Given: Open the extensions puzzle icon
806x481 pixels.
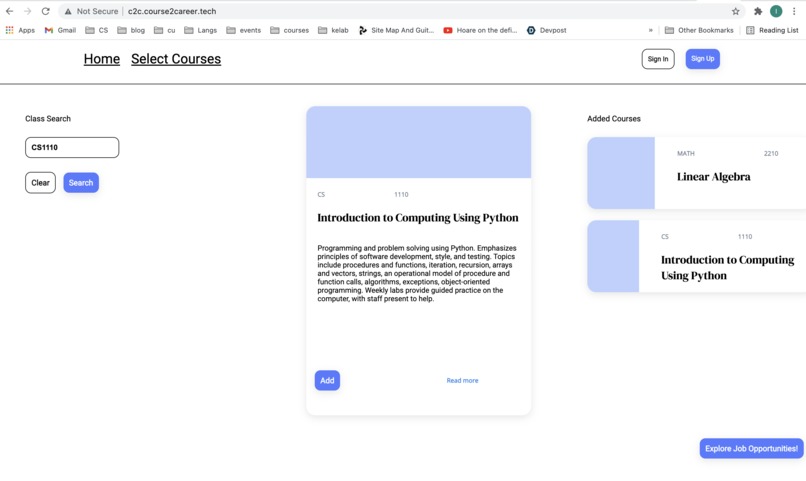Looking at the screenshot, I should [758, 11].
